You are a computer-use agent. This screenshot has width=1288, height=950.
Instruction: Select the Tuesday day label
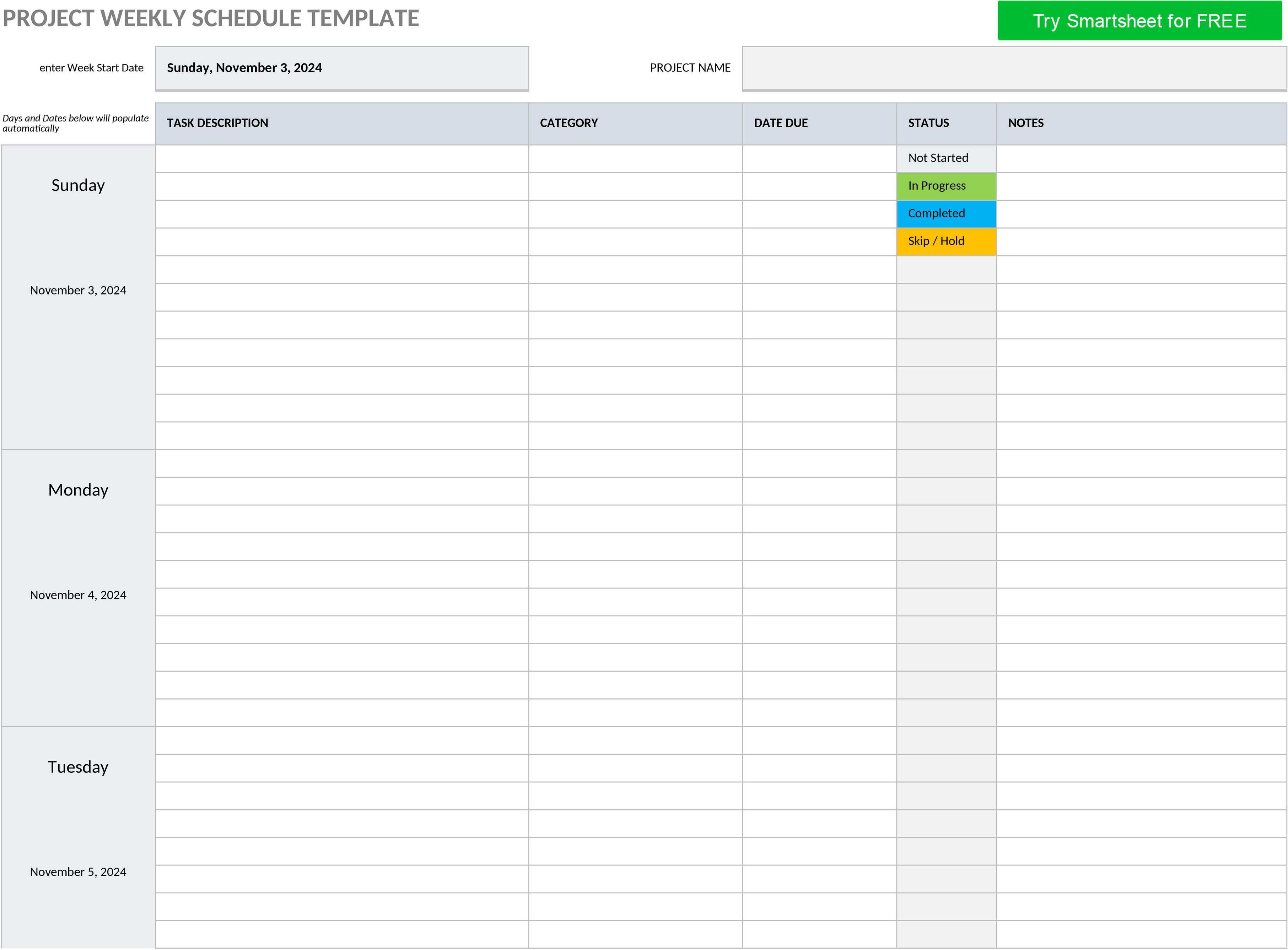point(78,767)
